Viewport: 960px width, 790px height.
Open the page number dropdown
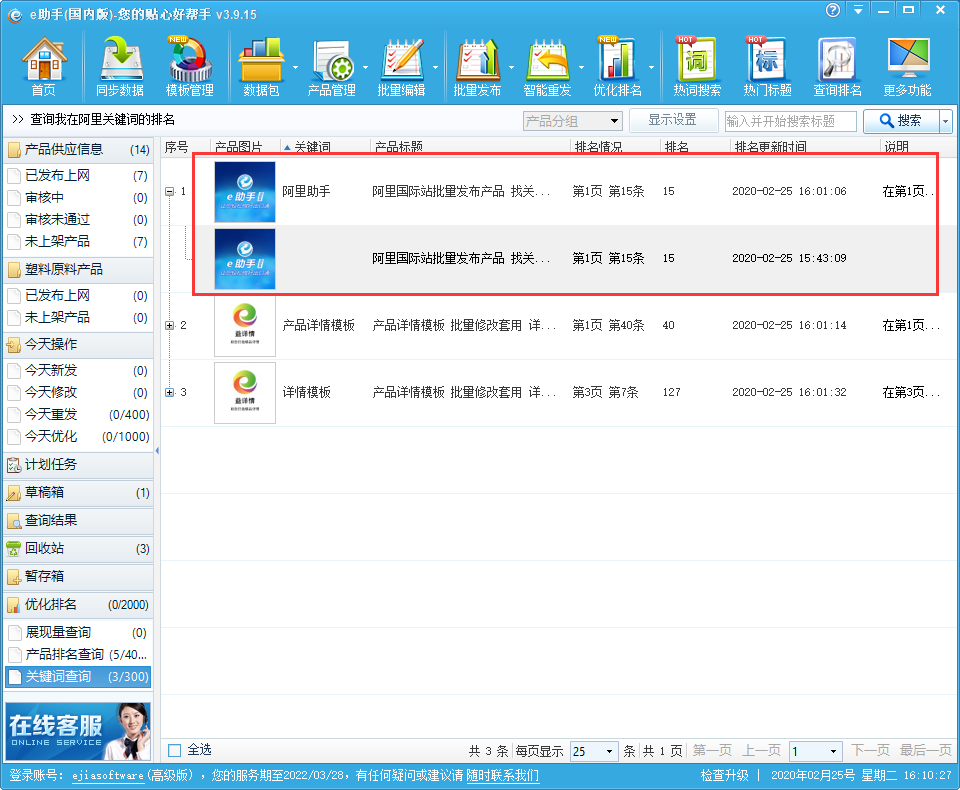tap(816, 751)
